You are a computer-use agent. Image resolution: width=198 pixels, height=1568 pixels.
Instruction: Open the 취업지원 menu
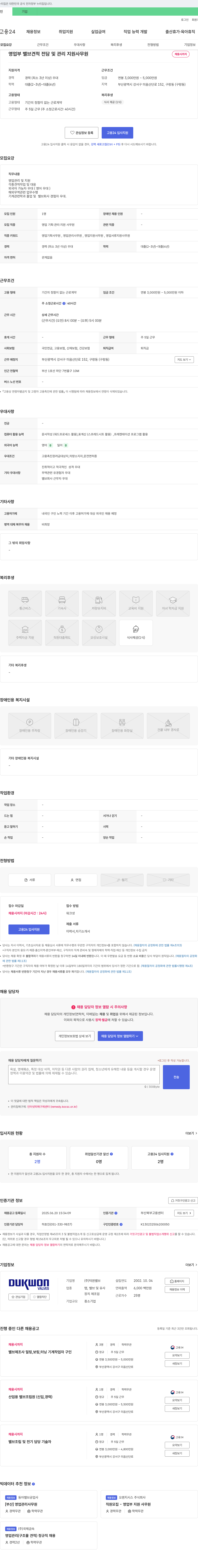click(x=66, y=32)
